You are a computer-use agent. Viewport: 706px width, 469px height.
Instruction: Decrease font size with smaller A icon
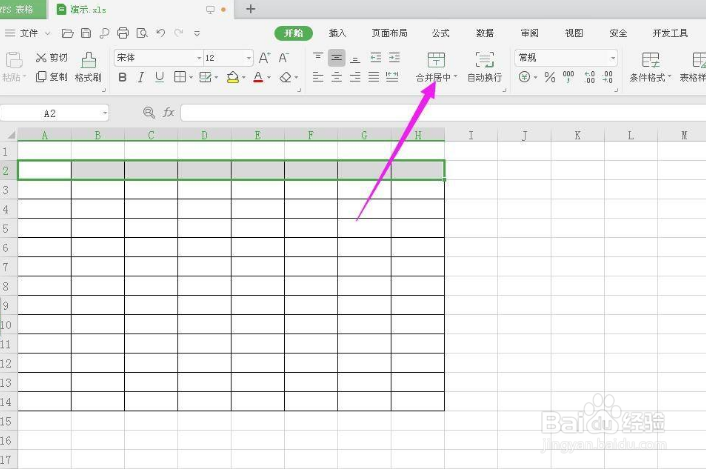(283, 58)
